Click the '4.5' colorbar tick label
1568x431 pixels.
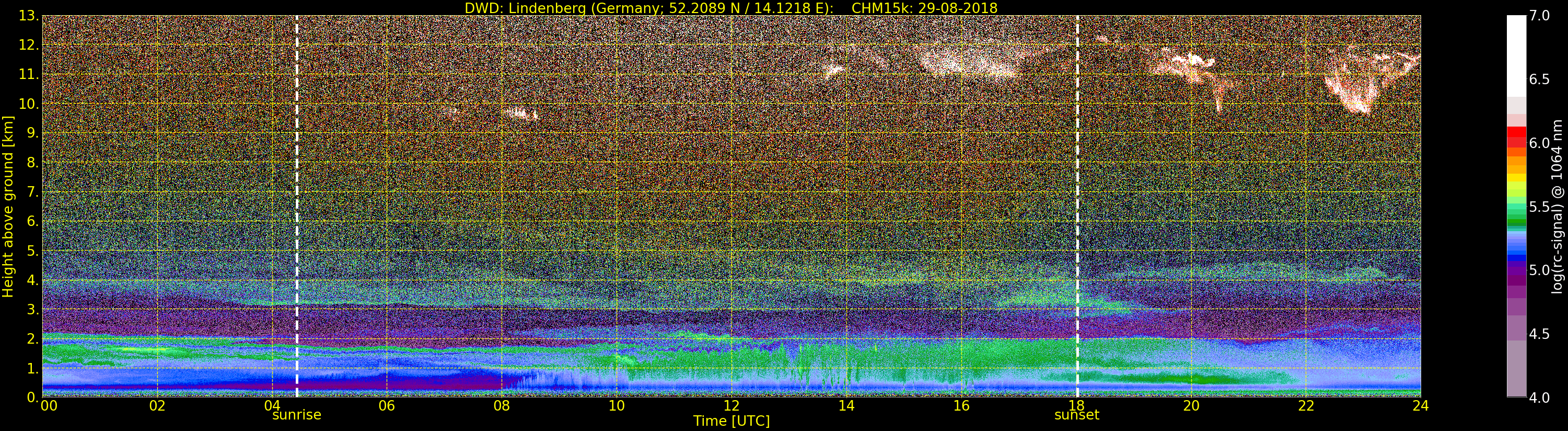click(1539, 334)
